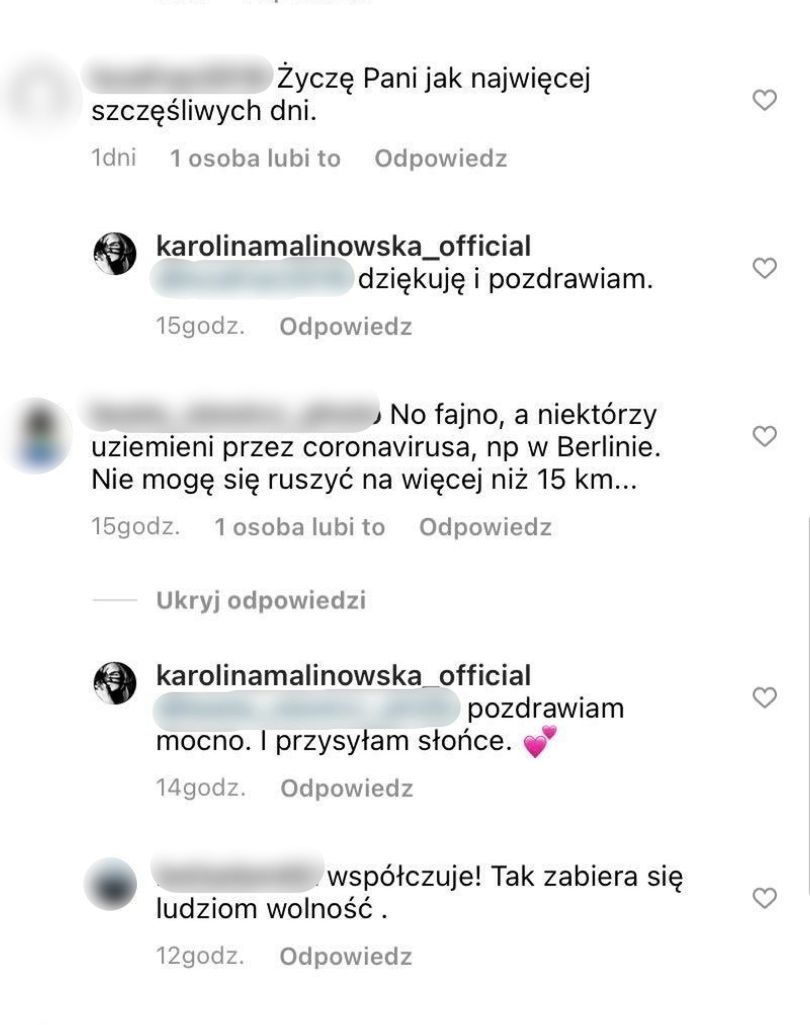Image resolution: width=810 pixels, height=1025 pixels.
Task: Open karolinamalinowska_official username above "pozdrawiam mocno"
Action: click(343, 676)
